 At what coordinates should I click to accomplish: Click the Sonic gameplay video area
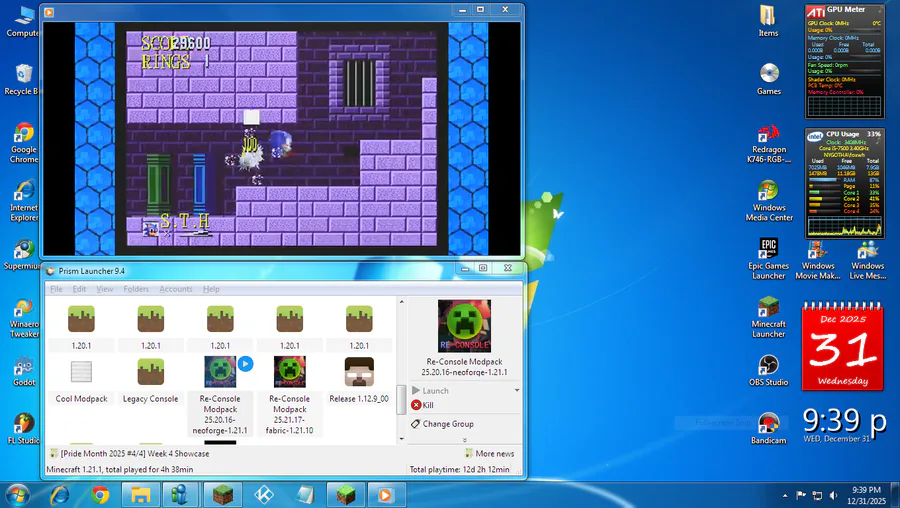click(x=281, y=138)
